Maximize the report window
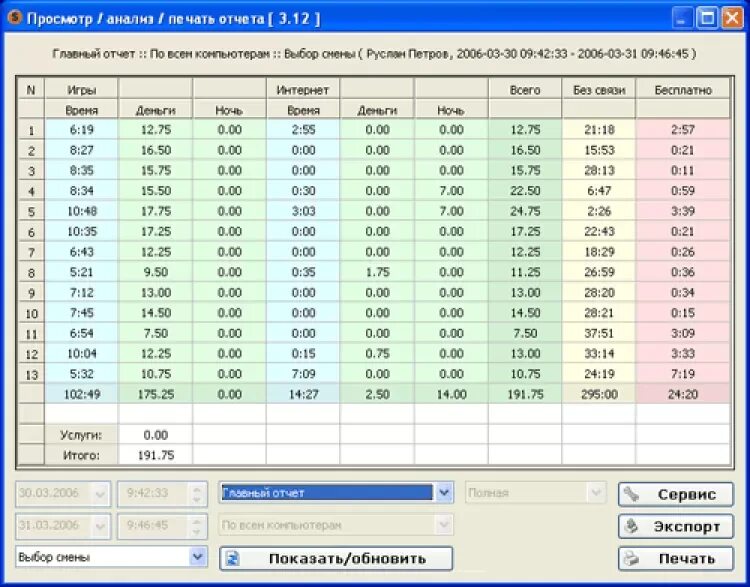 tap(707, 19)
